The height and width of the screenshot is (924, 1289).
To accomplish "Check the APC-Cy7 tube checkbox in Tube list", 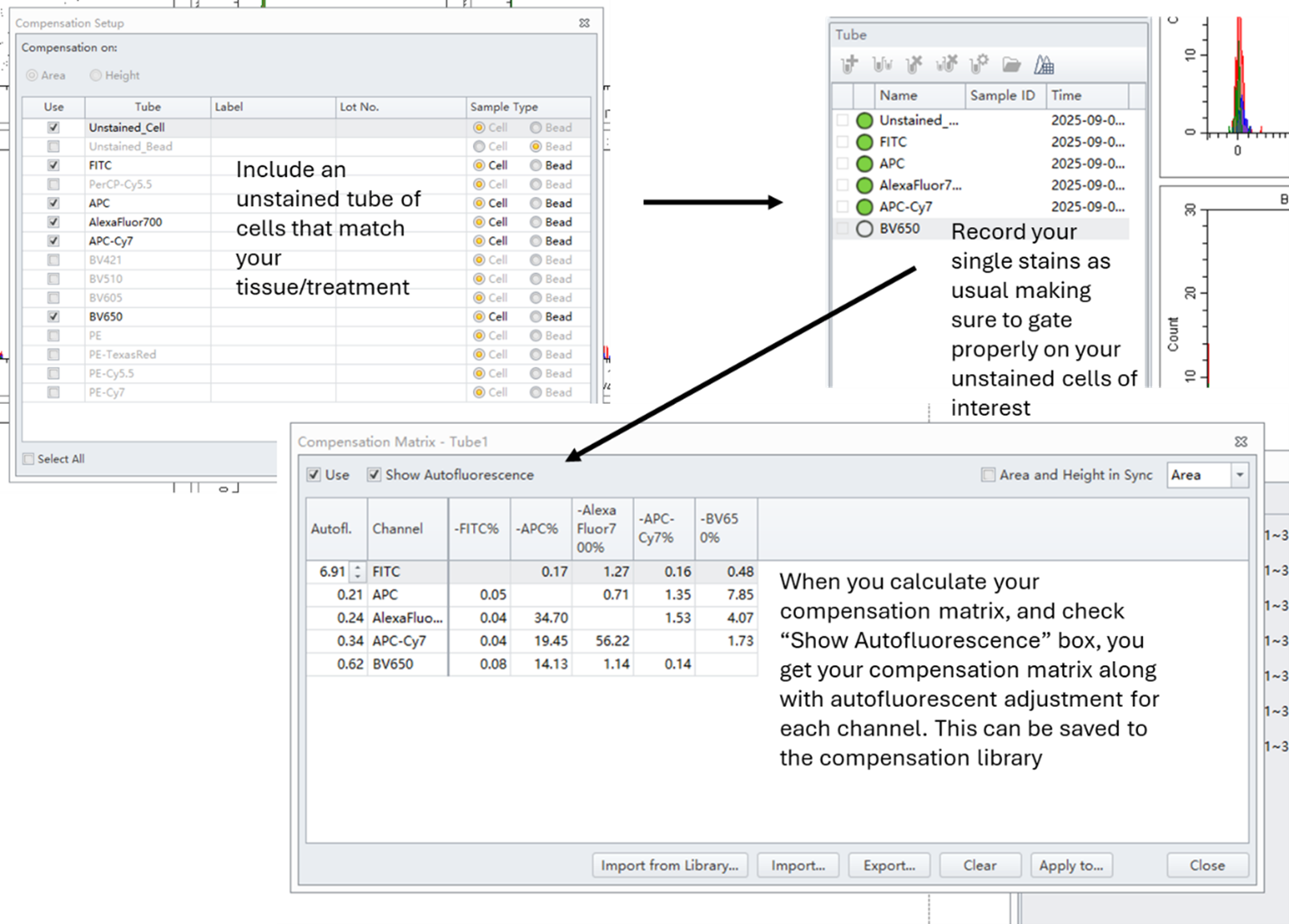I will click(842, 207).
